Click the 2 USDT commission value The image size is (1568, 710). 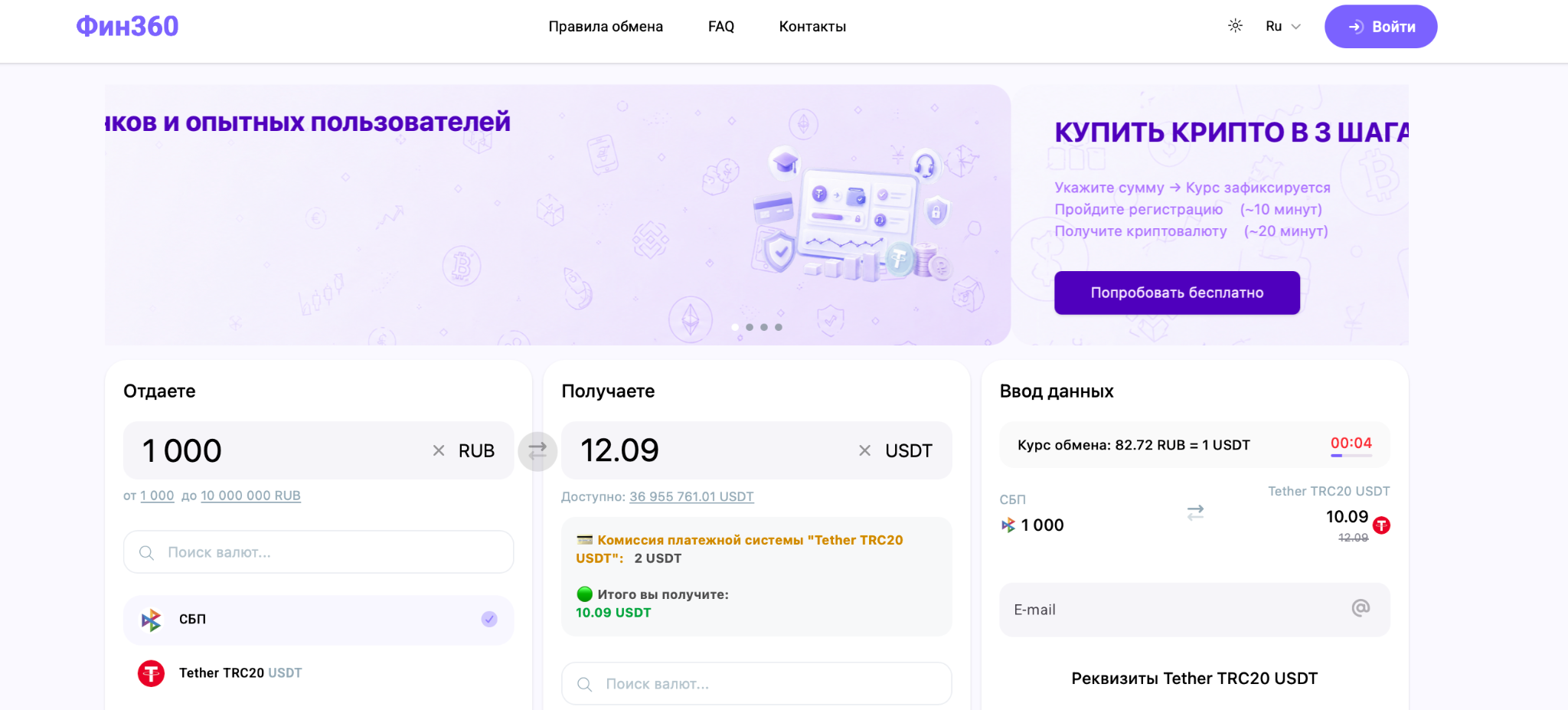[658, 558]
